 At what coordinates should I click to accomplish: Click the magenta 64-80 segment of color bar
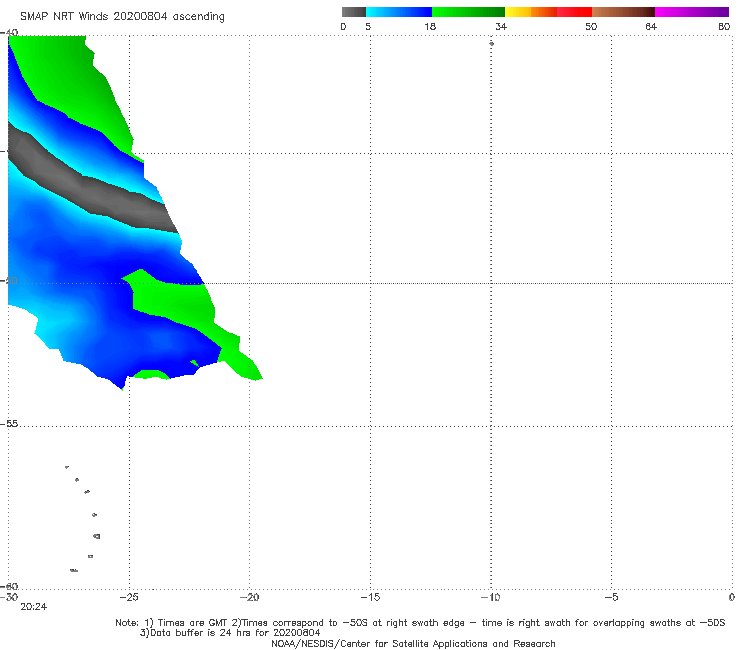point(692,12)
